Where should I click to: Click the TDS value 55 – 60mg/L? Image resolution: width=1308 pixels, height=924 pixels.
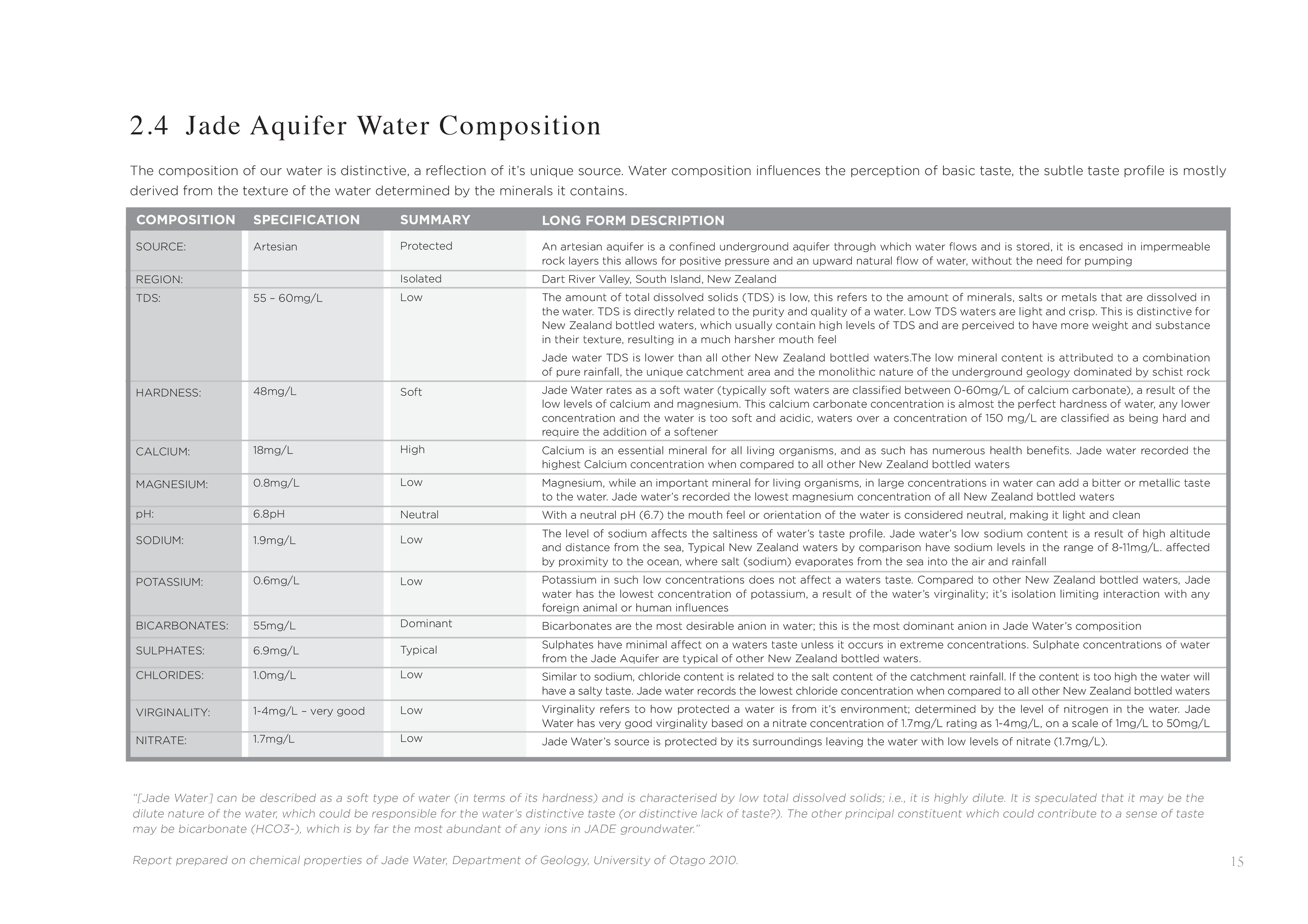tap(288, 298)
